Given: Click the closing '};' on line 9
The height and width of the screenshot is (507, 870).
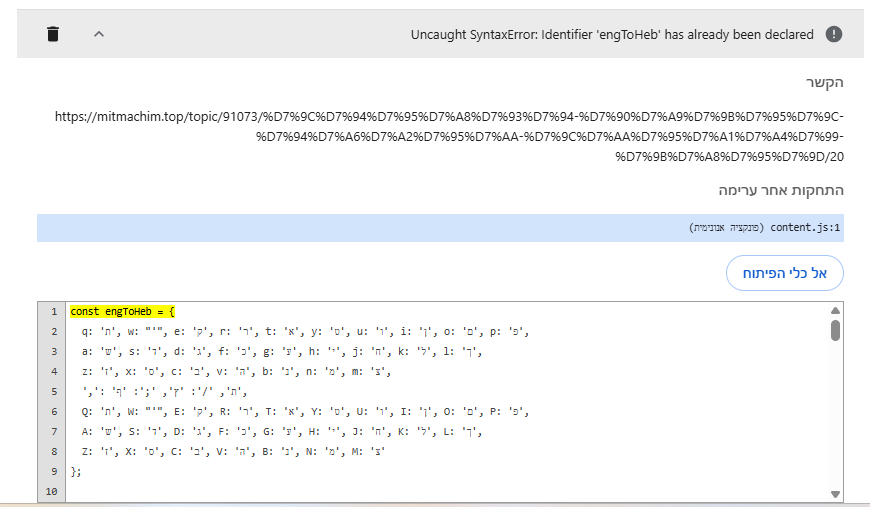Looking at the screenshot, I should pyautogui.click(x=76, y=471).
